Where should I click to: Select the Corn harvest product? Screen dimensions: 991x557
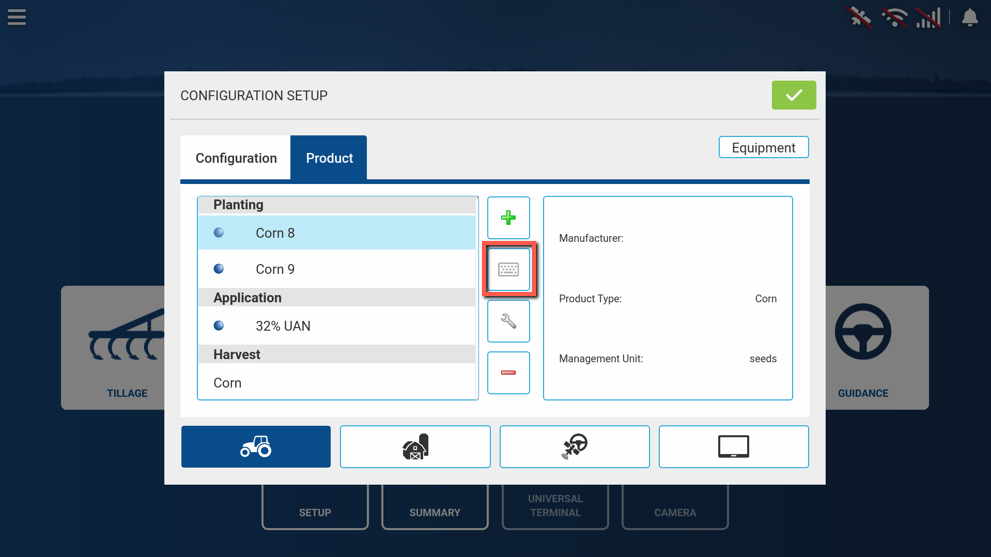click(337, 383)
